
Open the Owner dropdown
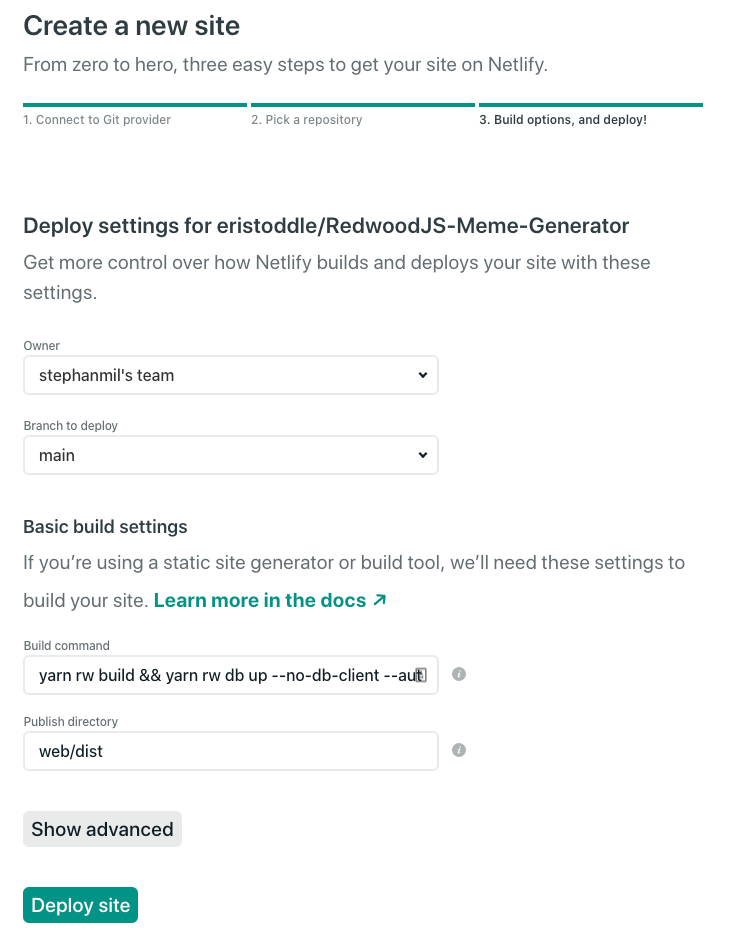(230, 375)
